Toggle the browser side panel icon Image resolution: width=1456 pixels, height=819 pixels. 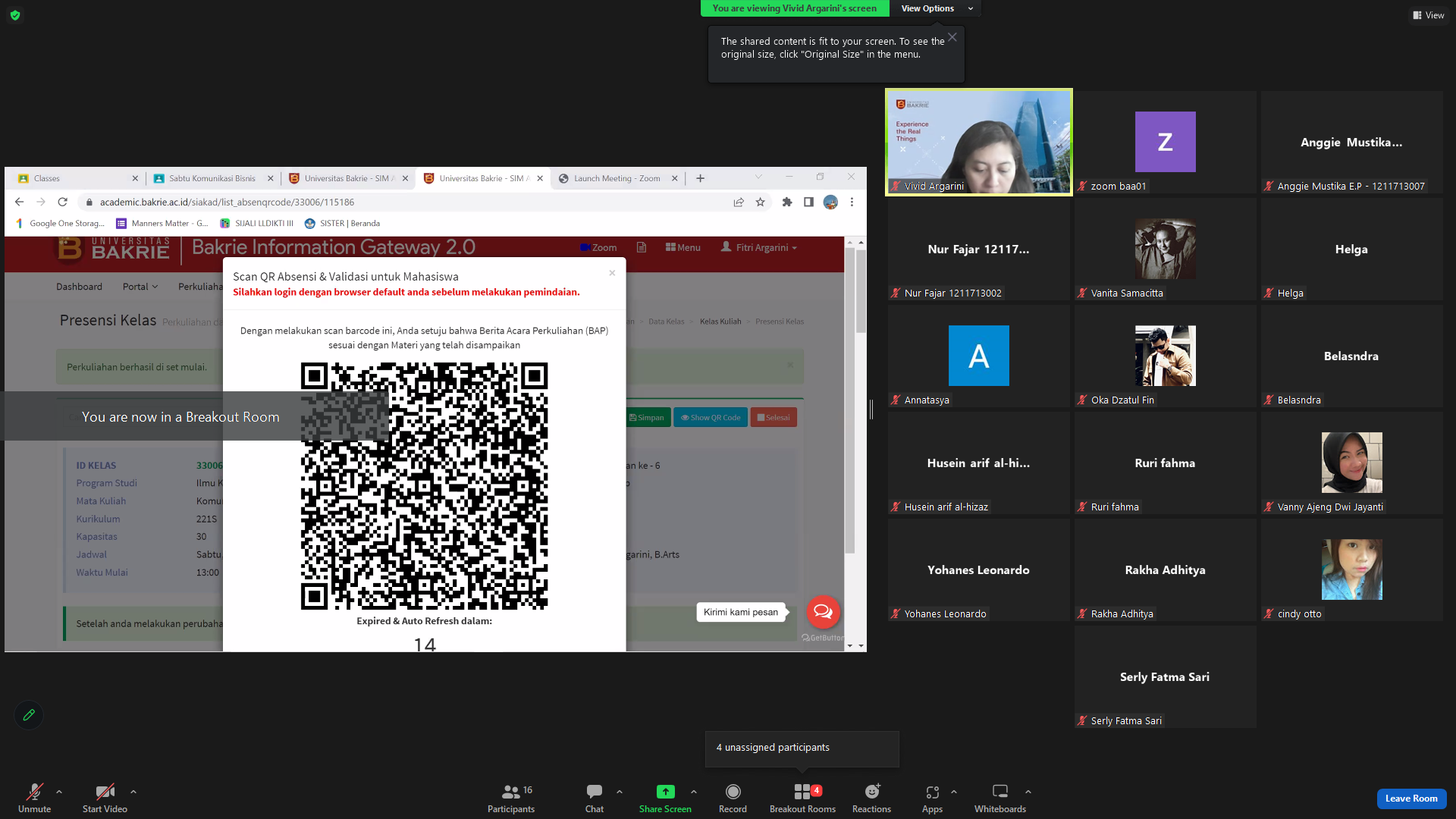coord(808,202)
